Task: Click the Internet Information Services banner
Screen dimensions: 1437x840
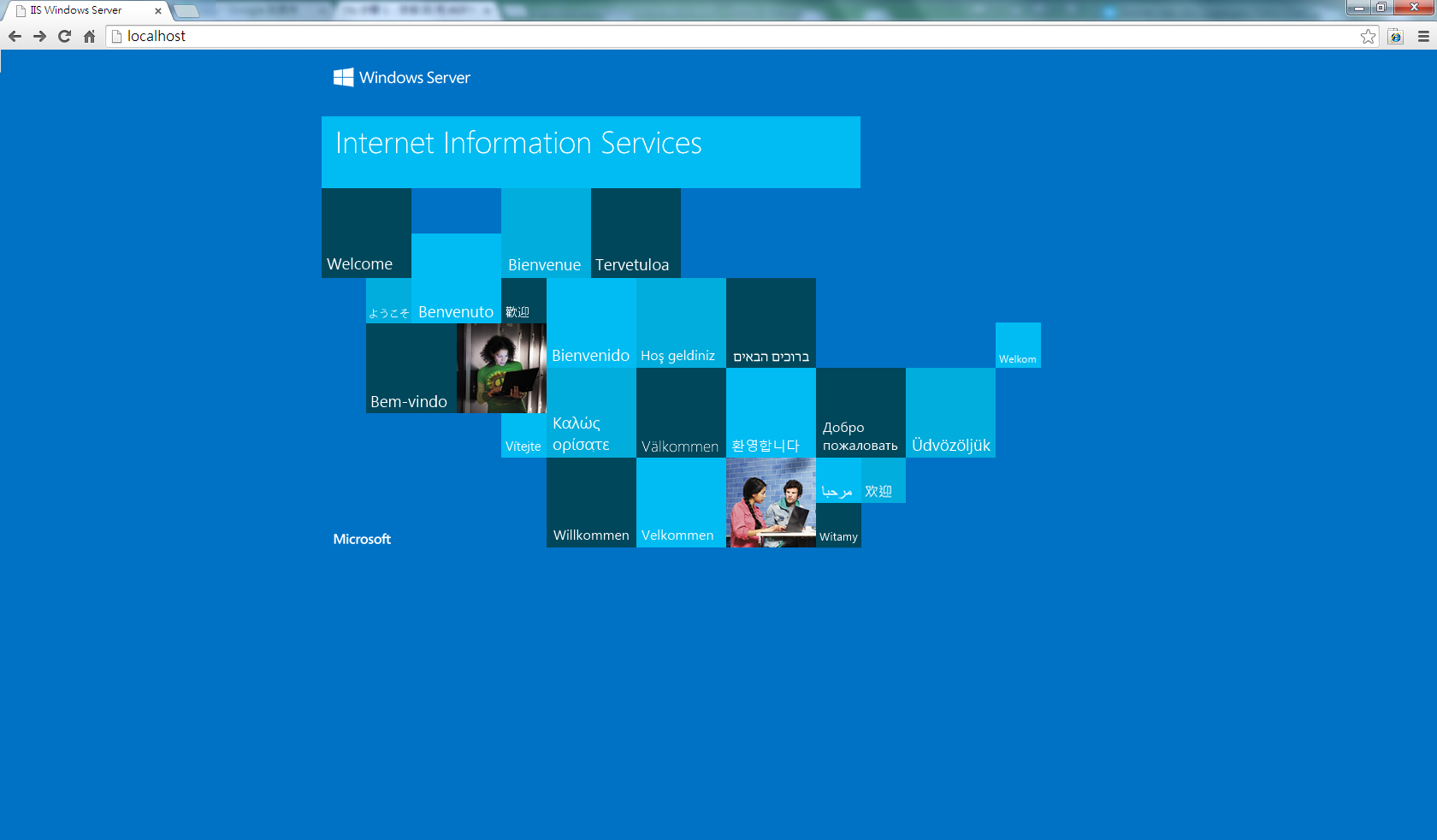Action: click(x=591, y=152)
